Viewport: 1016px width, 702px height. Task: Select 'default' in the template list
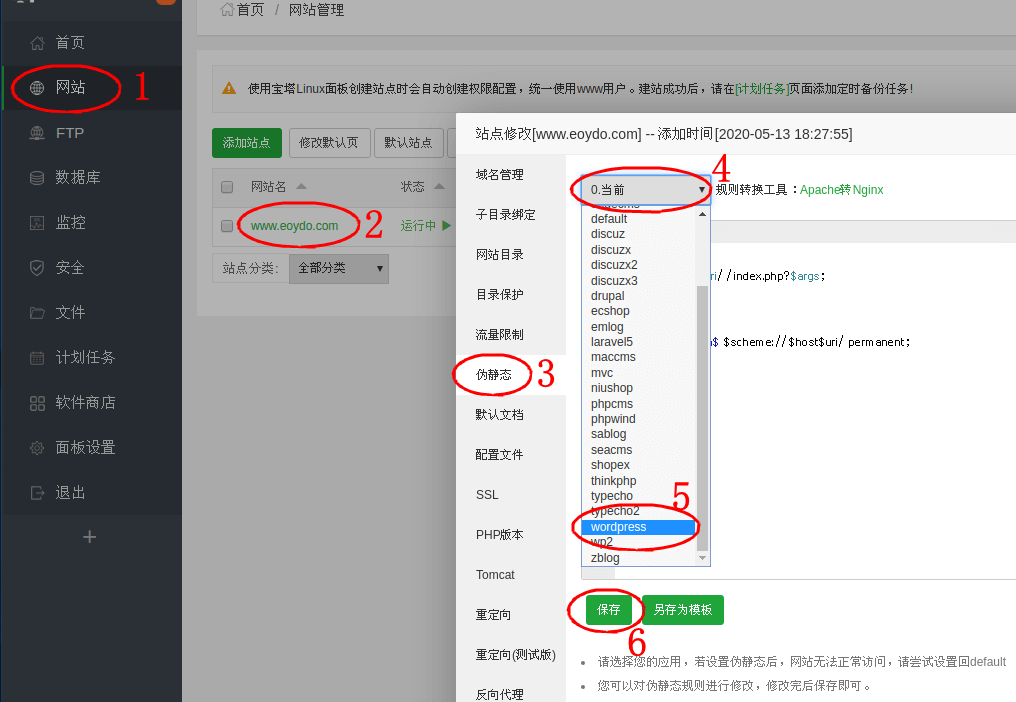click(639, 219)
